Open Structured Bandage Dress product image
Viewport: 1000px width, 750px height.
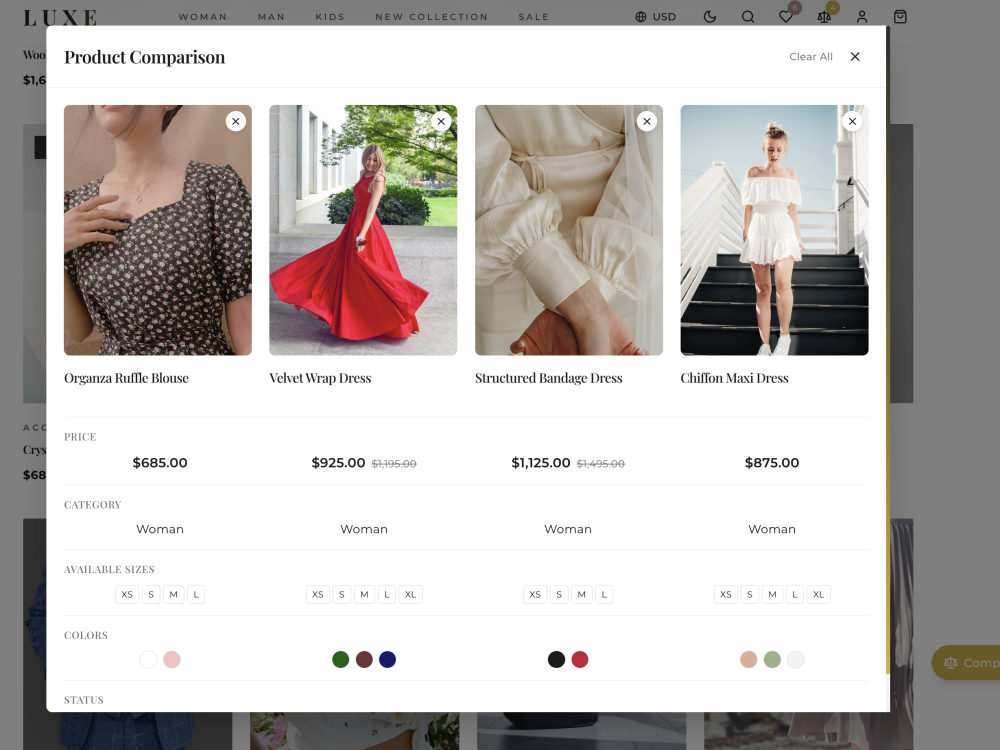(x=569, y=230)
